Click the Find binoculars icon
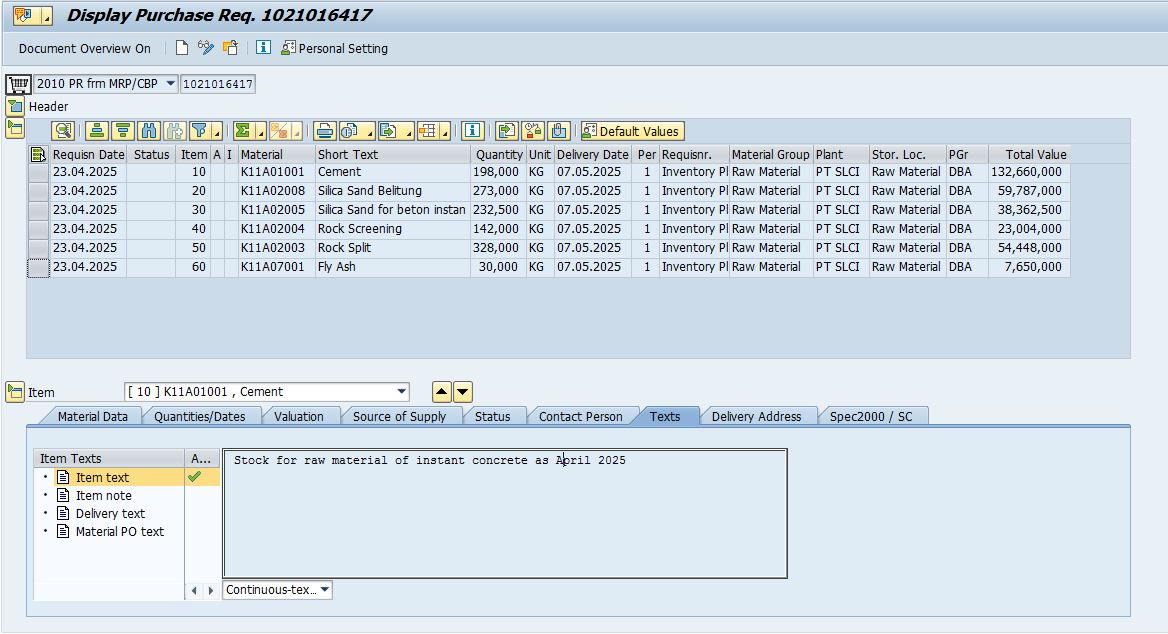This screenshot has height=634, width=1168. tap(149, 131)
